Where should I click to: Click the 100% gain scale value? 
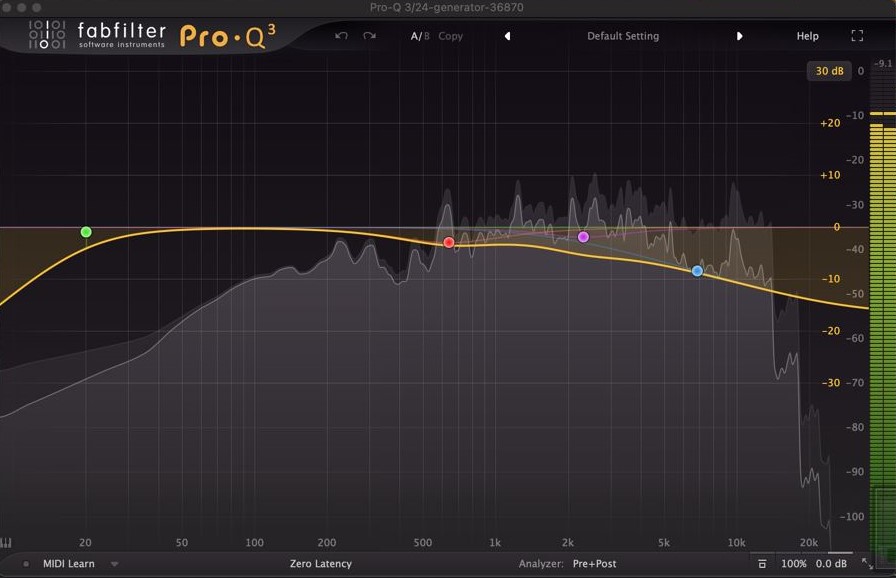(x=794, y=564)
